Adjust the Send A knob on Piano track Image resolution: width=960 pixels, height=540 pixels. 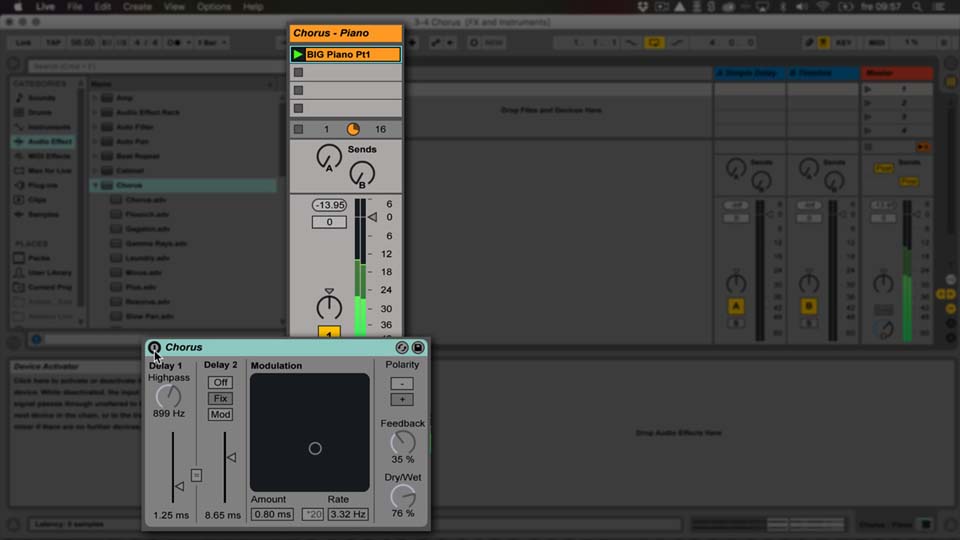329,157
